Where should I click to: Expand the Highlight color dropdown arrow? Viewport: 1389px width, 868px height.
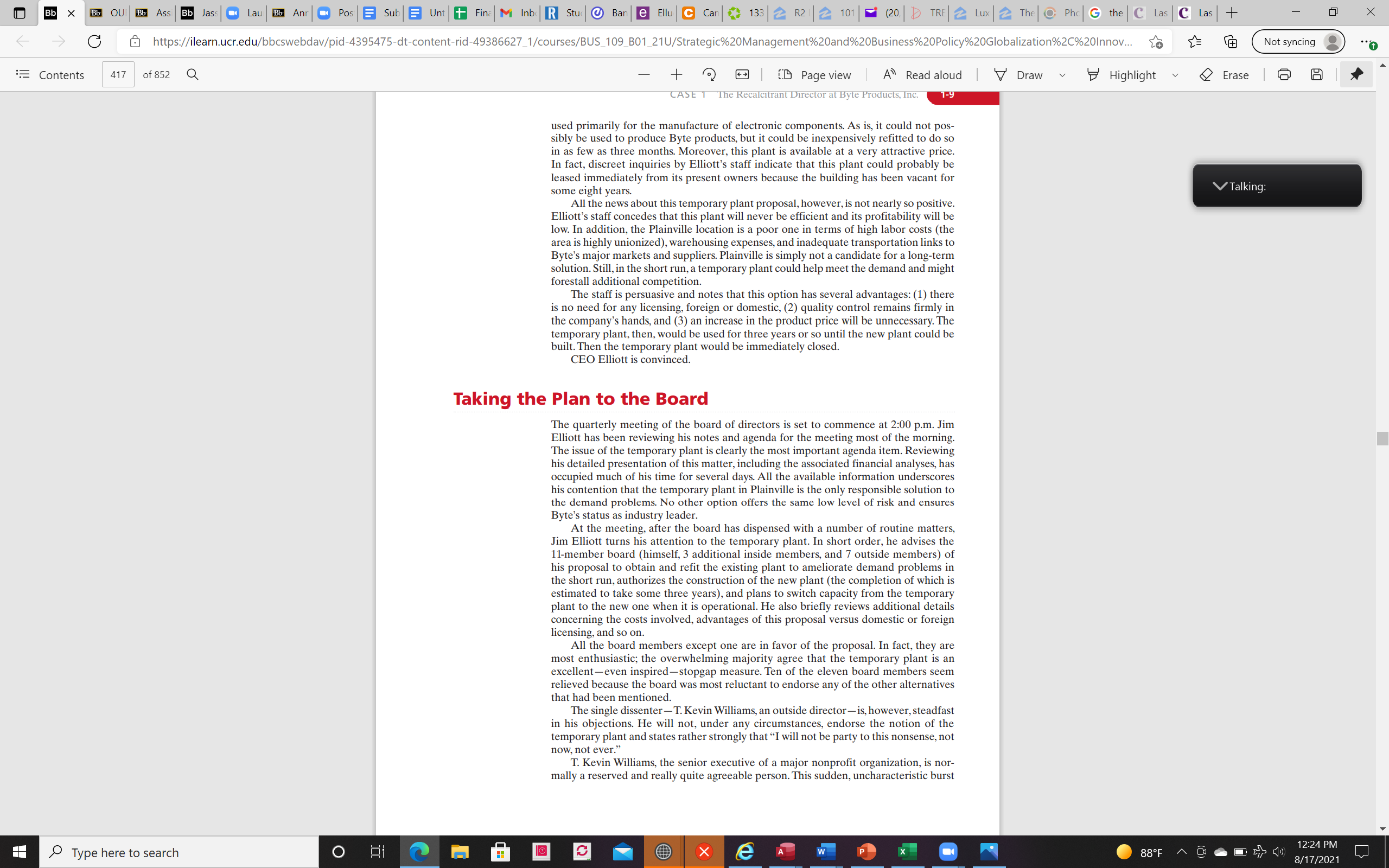click(x=1175, y=75)
